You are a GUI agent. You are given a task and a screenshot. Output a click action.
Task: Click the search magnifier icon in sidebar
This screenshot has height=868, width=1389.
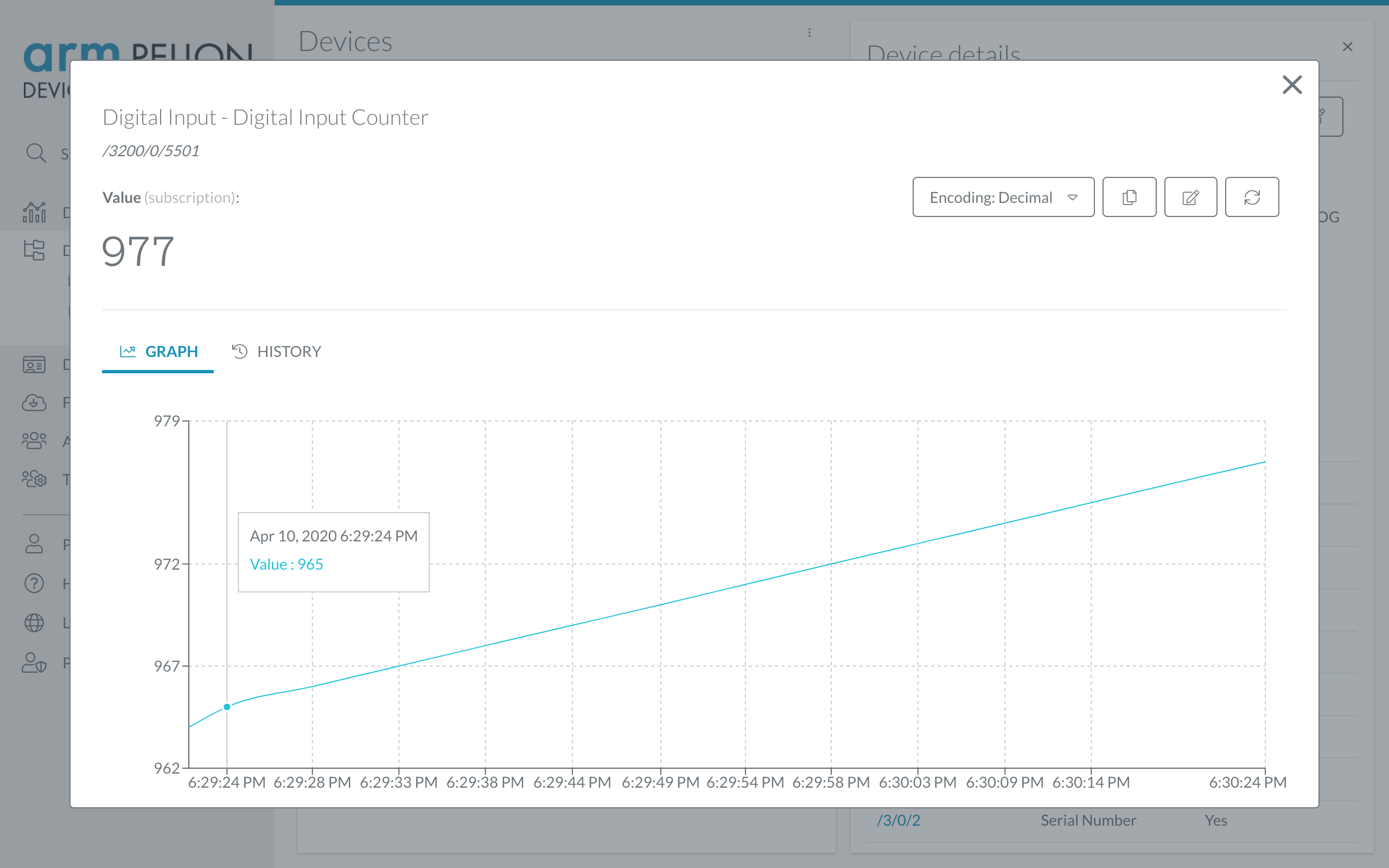click(x=36, y=154)
